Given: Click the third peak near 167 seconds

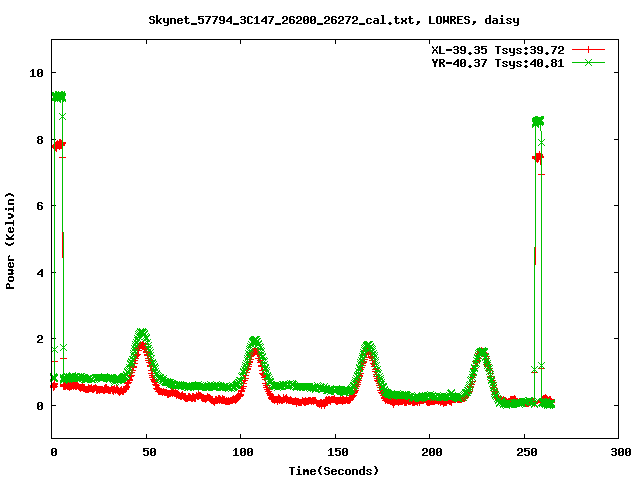Looking at the screenshot, I should pos(367,347).
